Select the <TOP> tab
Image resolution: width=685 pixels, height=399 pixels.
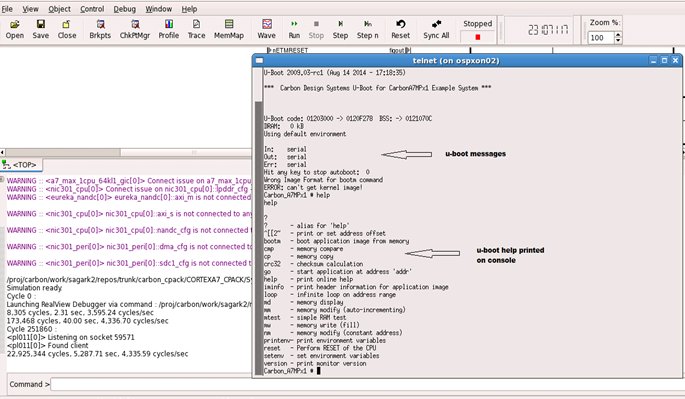pyautogui.click(x=21, y=165)
